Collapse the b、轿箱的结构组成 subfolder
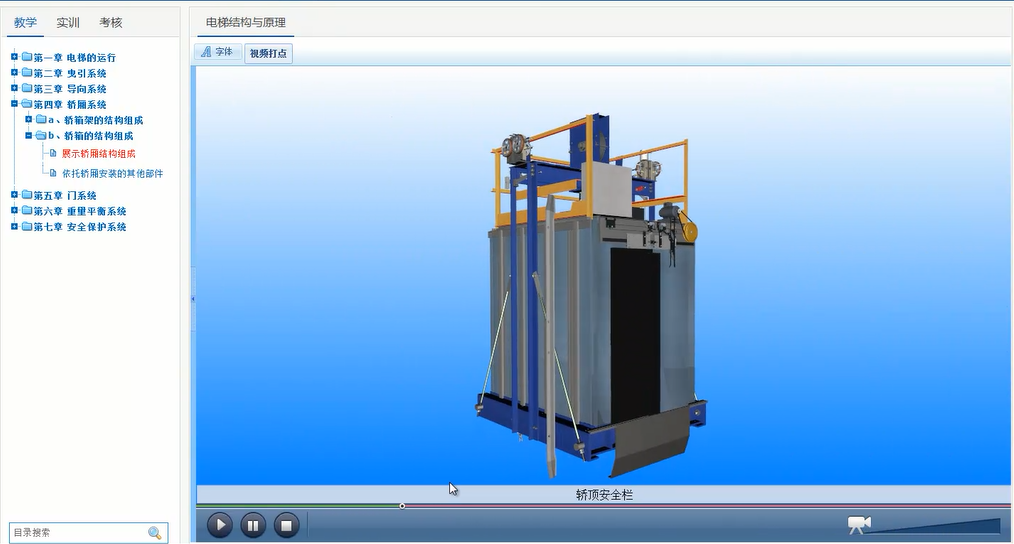 (x=28, y=135)
